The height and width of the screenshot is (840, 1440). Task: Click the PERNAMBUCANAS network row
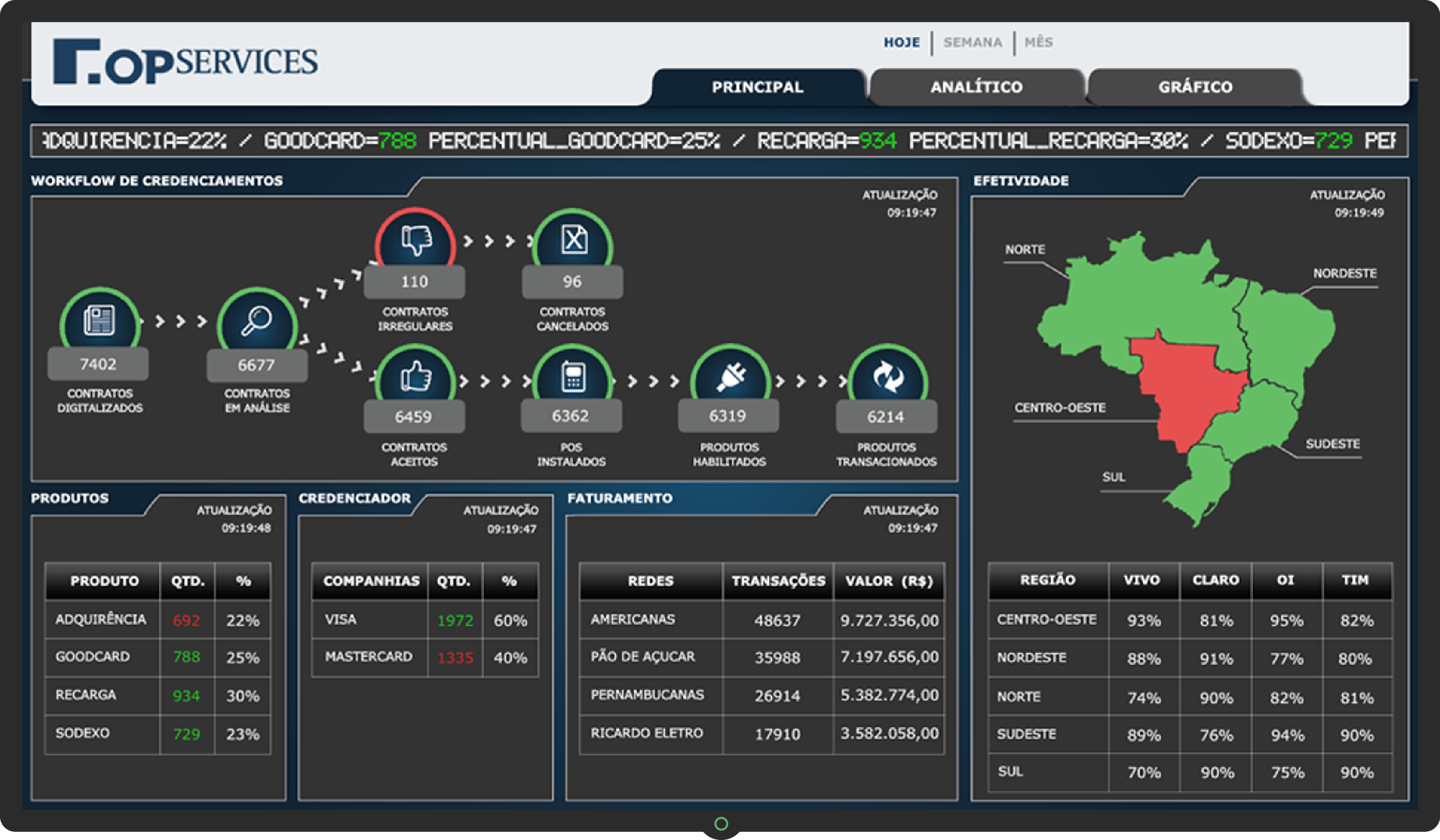(x=762, y=696)
